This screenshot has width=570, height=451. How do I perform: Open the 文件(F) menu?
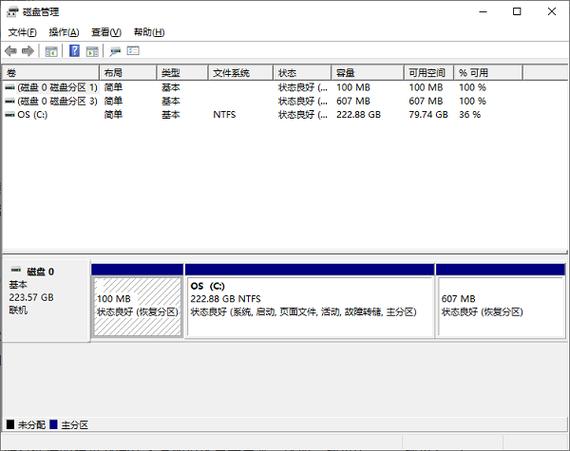click(x=22, y=32)
